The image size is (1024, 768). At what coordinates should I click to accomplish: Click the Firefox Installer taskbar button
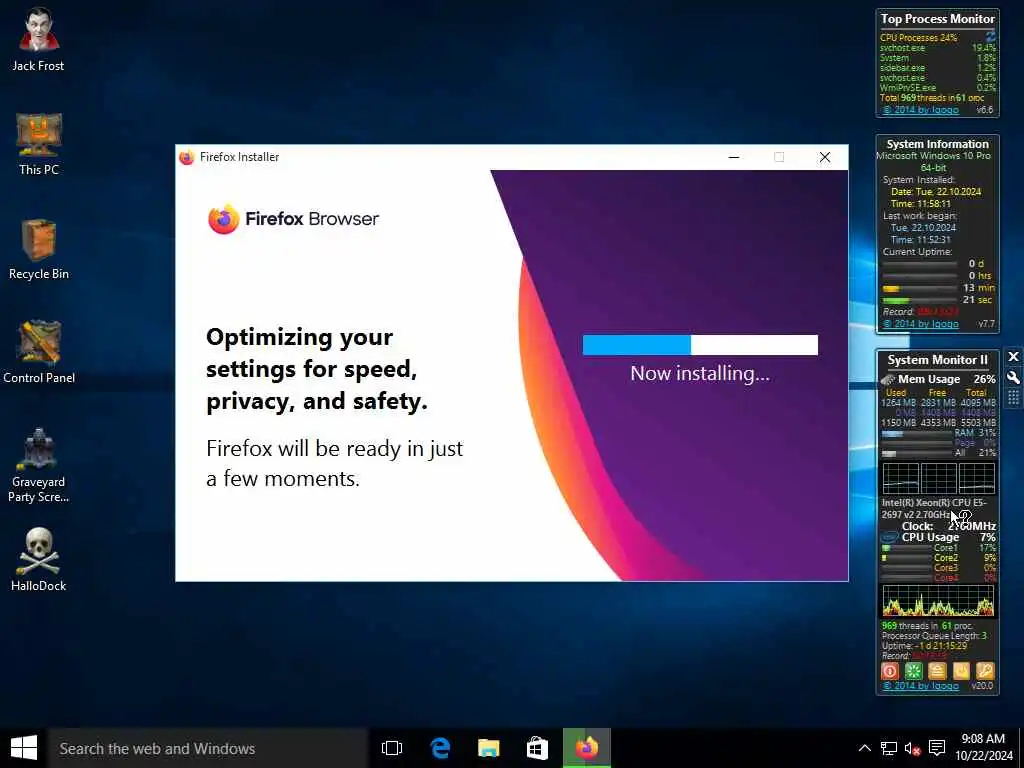click(x=586, y=748)
